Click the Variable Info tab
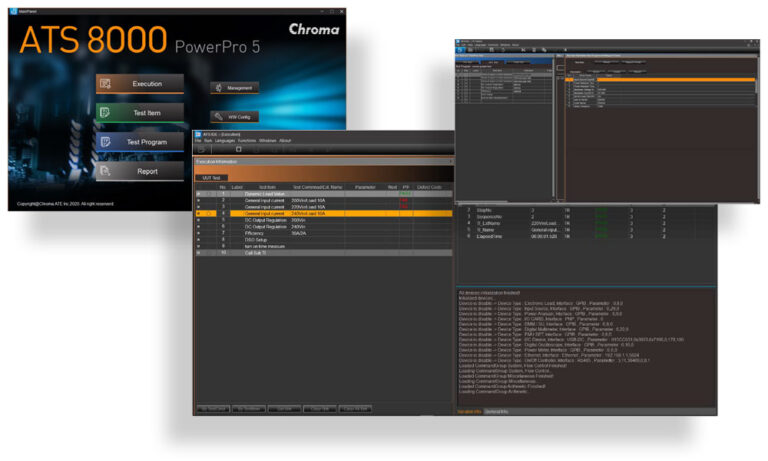 pos(469,412)
